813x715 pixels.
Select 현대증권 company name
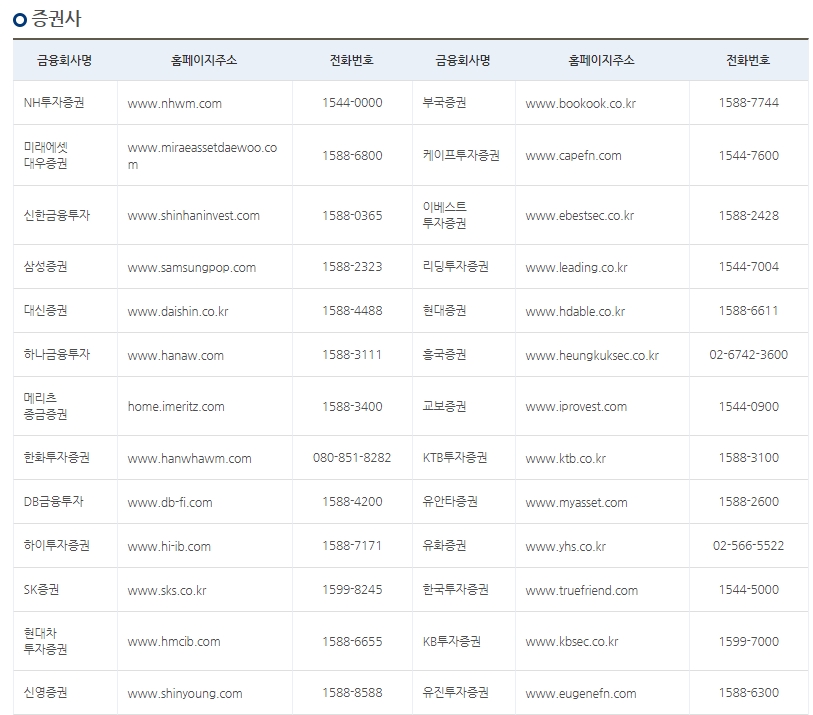(444, 311)
